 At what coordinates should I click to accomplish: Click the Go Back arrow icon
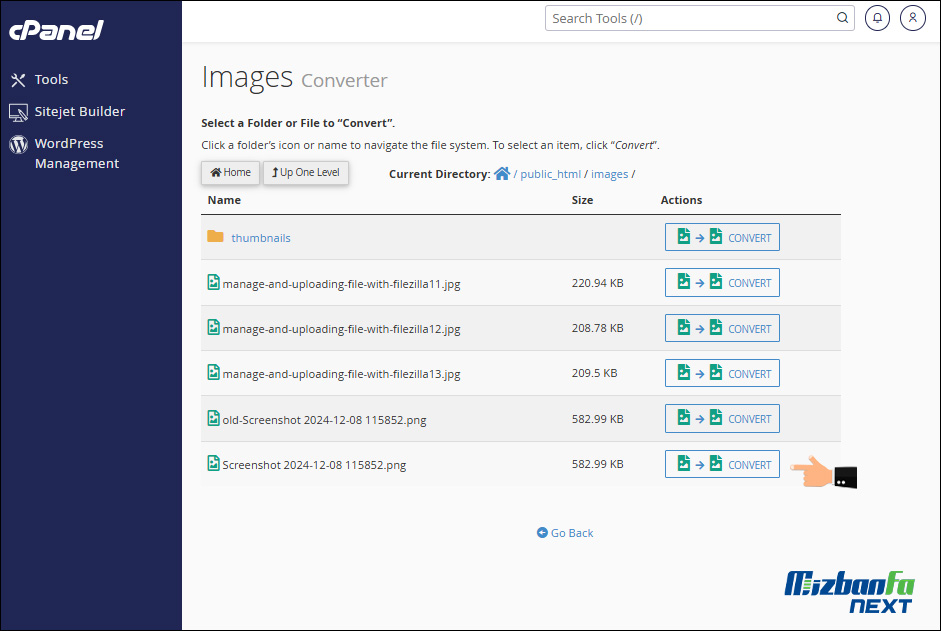tap(542, 533)
